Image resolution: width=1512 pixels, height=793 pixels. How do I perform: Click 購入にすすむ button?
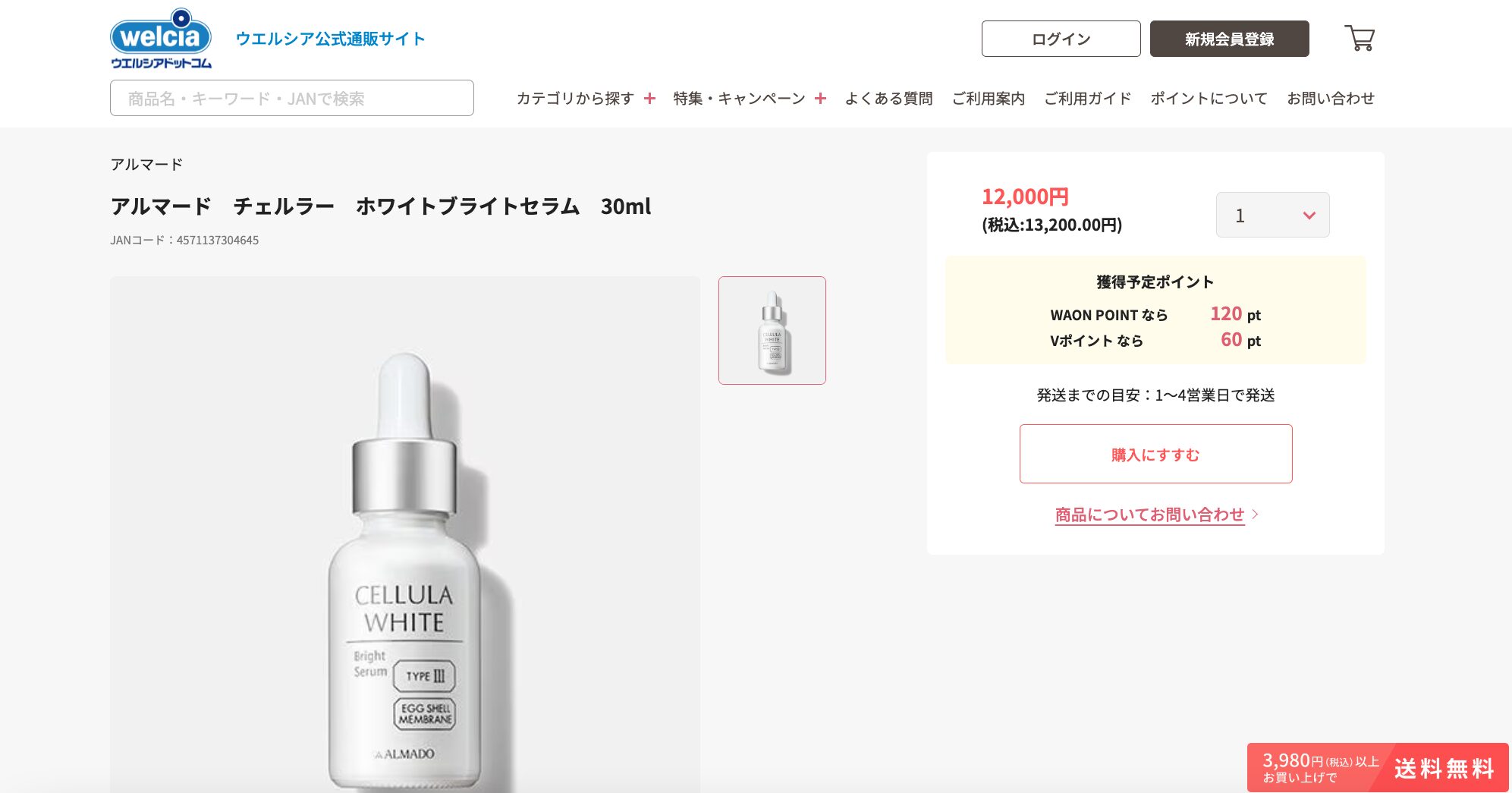pos(1155,454)
